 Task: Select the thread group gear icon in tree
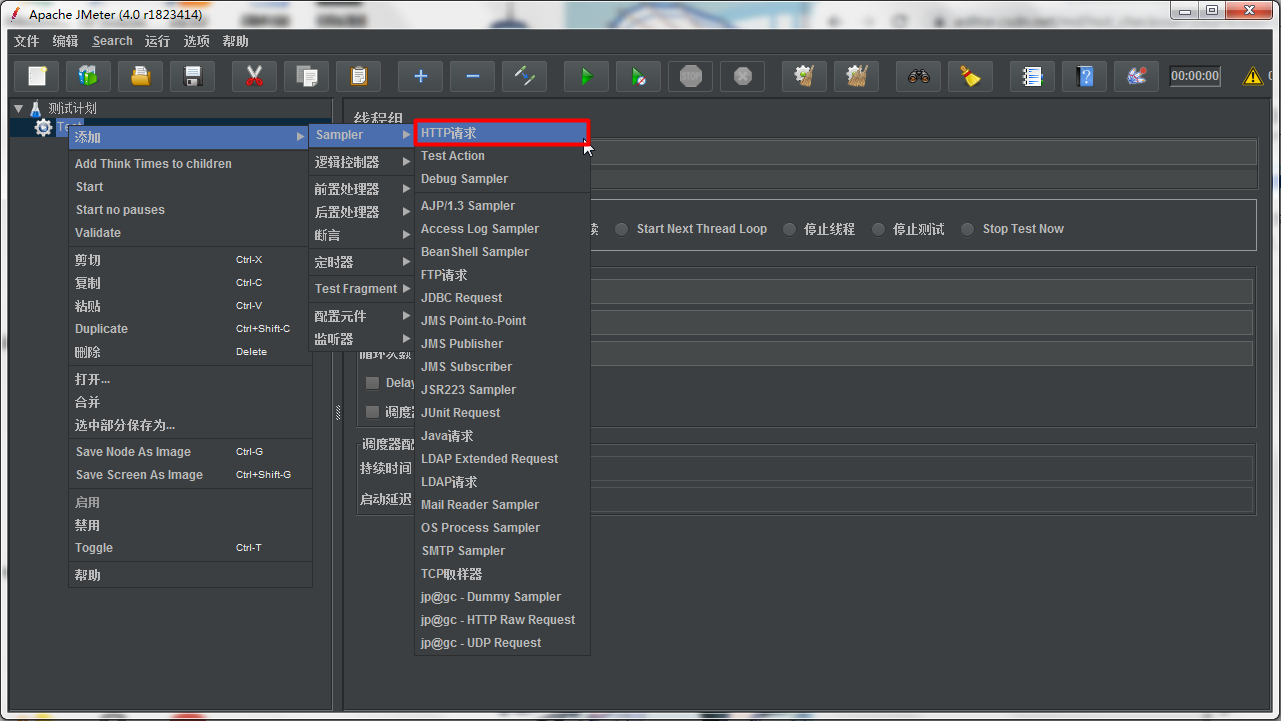point(43,127)
